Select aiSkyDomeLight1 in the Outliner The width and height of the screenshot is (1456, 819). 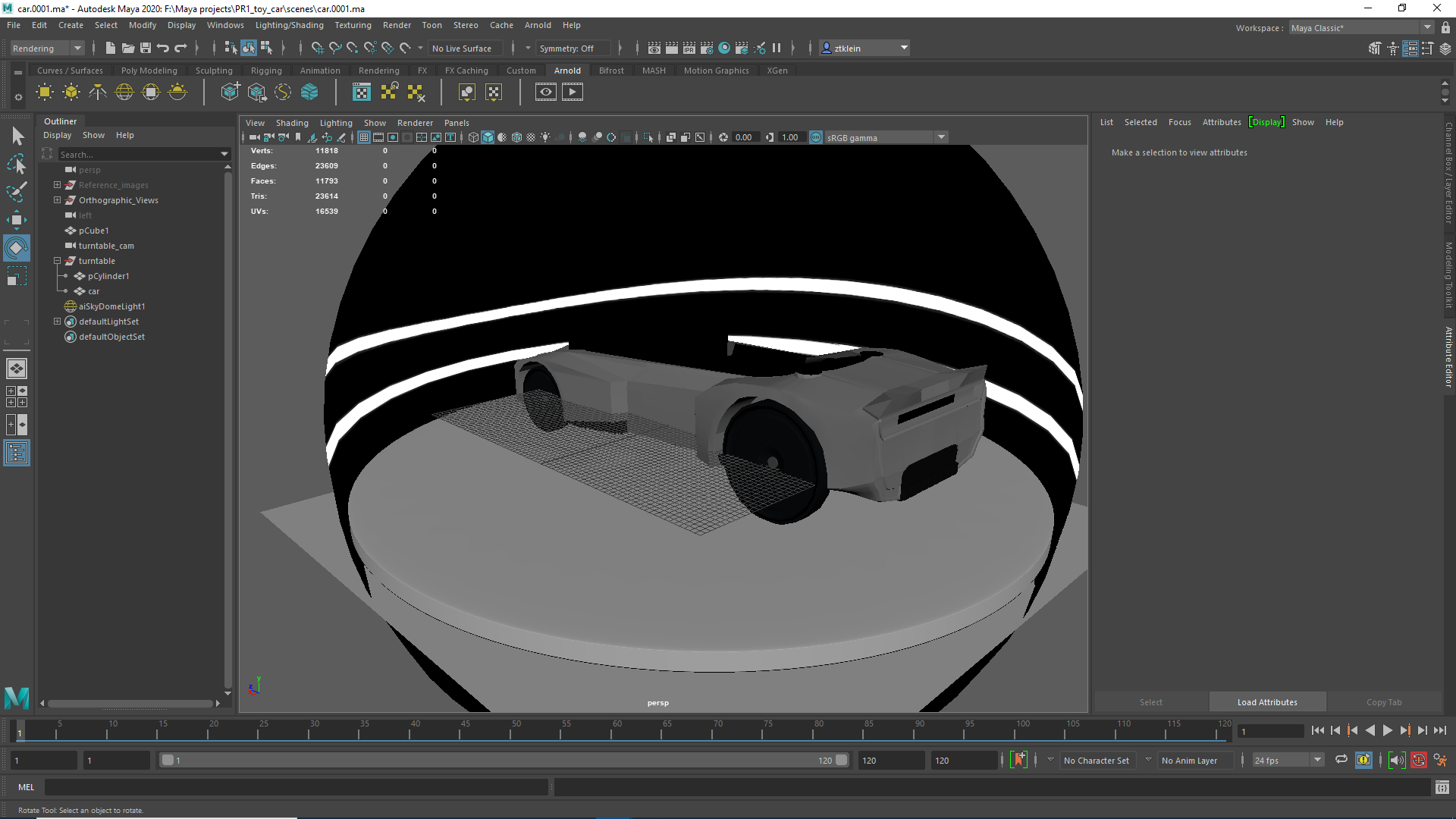(x=111, y=306)
